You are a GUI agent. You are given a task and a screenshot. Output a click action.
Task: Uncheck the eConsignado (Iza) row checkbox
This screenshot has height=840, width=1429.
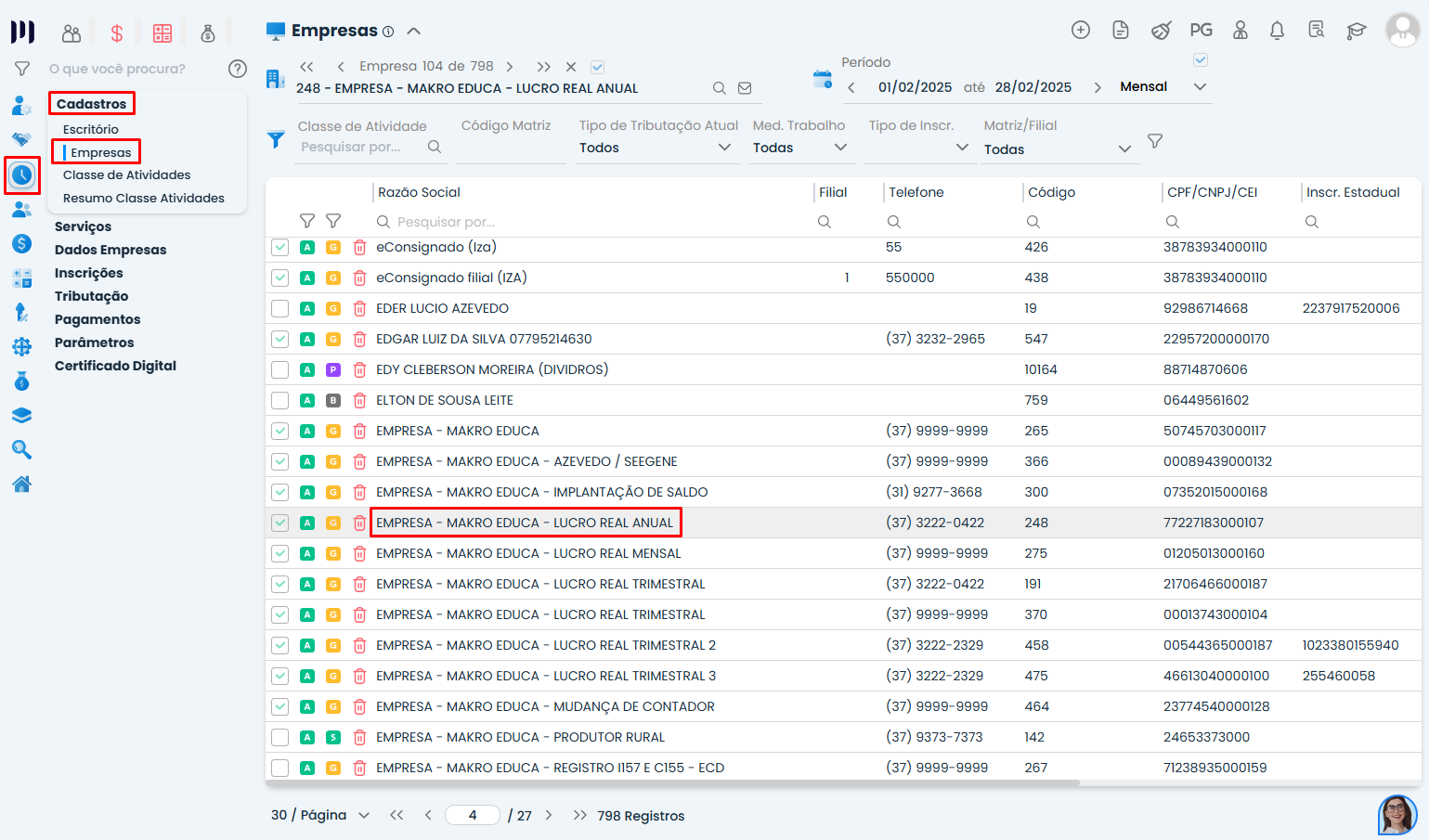coord(279,247)
